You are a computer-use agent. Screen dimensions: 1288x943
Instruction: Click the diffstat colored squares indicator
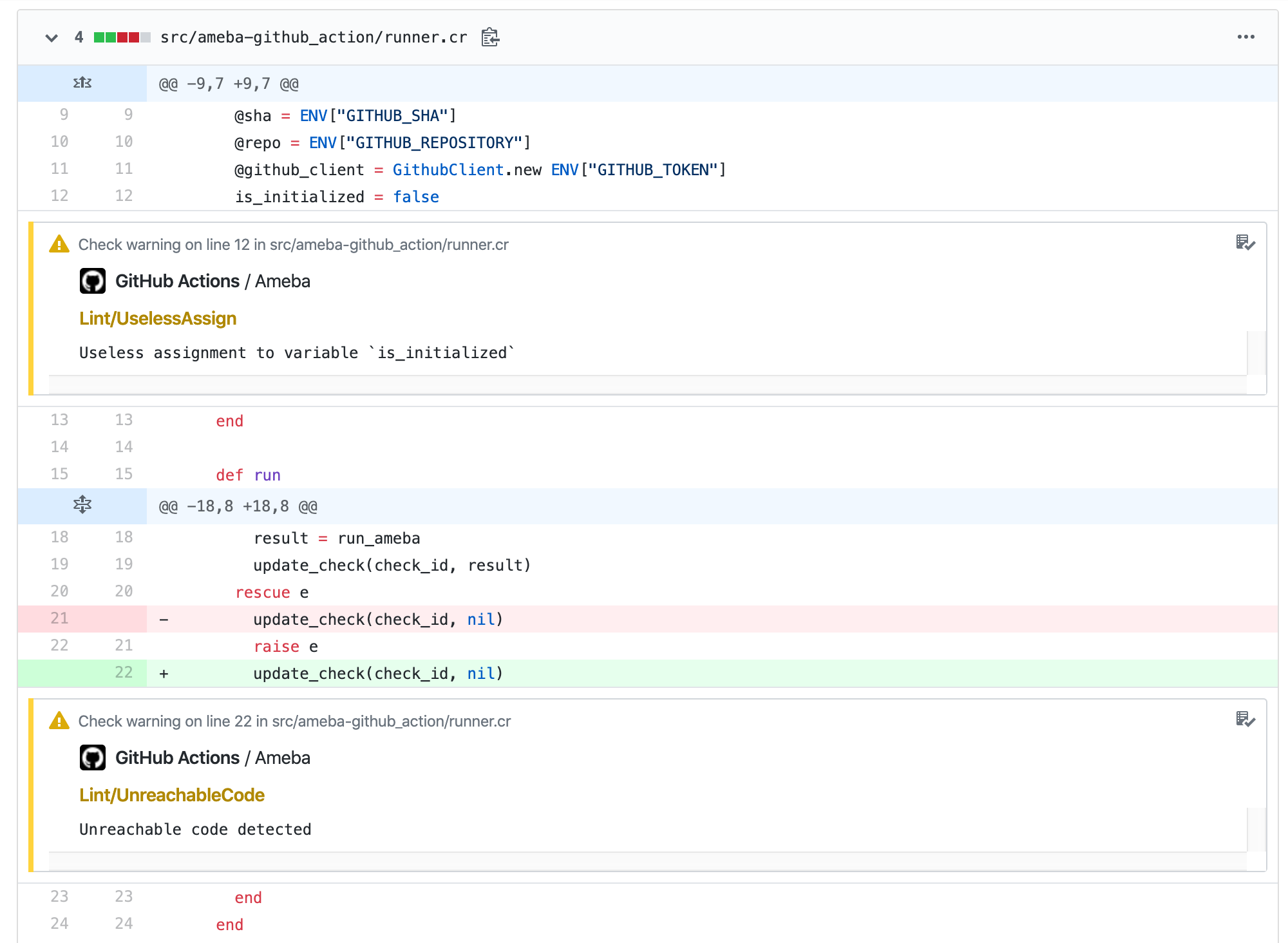[122, 37]
